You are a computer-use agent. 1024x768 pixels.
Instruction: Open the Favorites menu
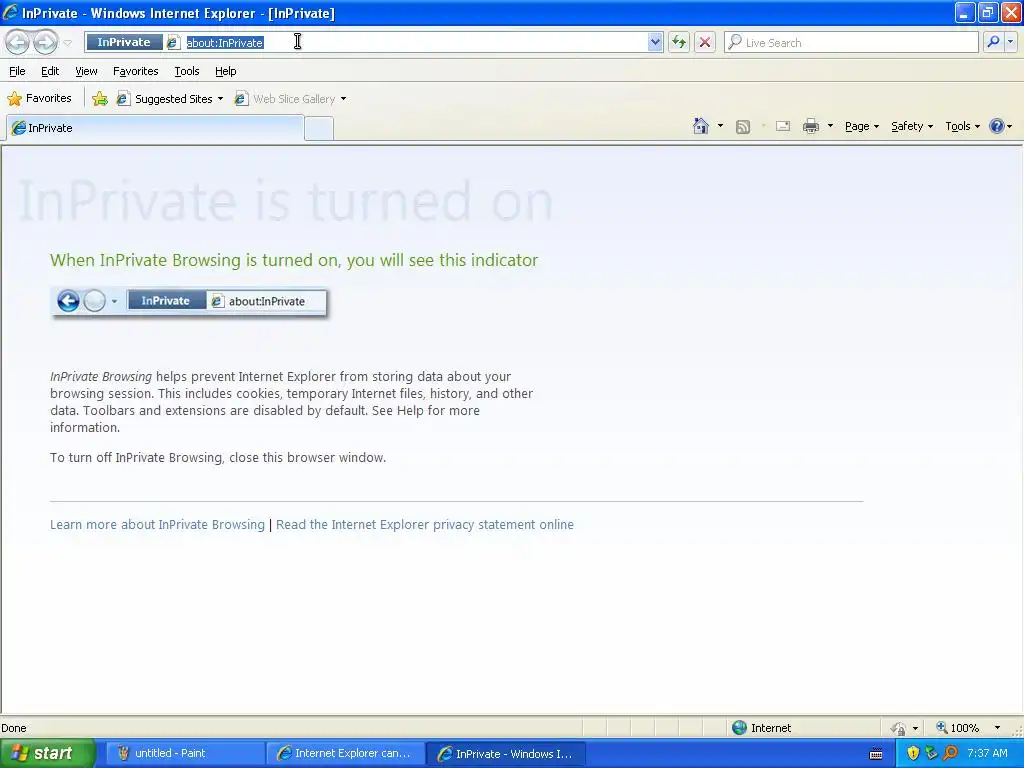pos(135,71)
